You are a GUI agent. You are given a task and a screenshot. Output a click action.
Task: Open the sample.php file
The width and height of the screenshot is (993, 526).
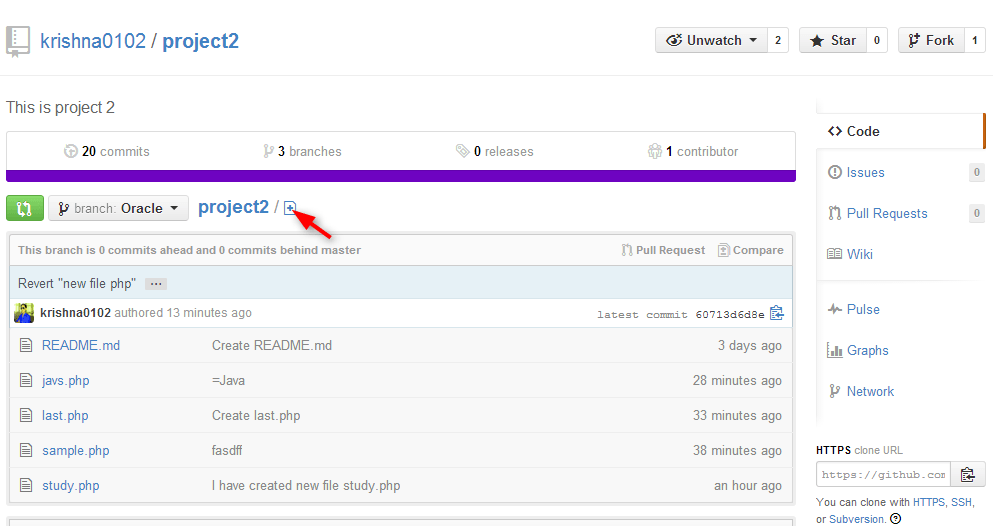(75, 451)
